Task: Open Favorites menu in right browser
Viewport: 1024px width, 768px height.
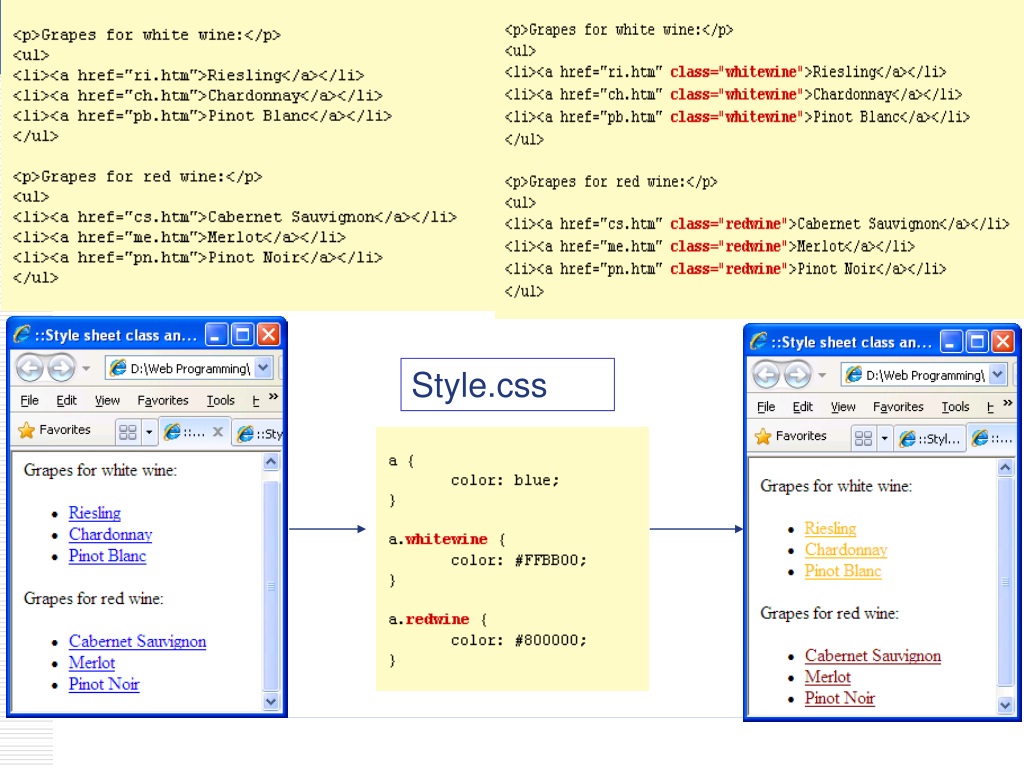Action: point(898,407)
